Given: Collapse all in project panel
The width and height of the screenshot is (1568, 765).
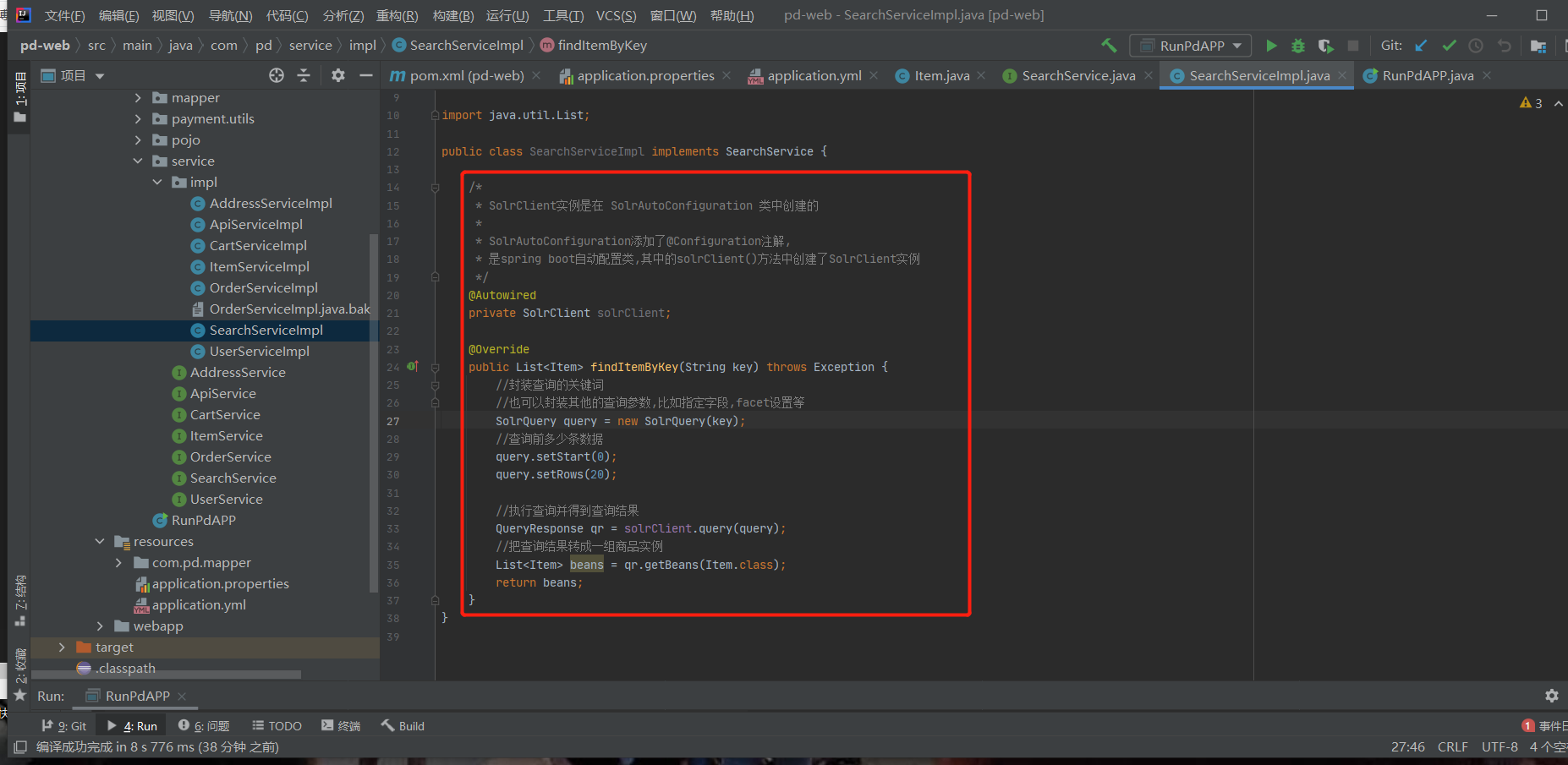Looking at the screenshot, I should pyautogui.click(x=304, y=75).
